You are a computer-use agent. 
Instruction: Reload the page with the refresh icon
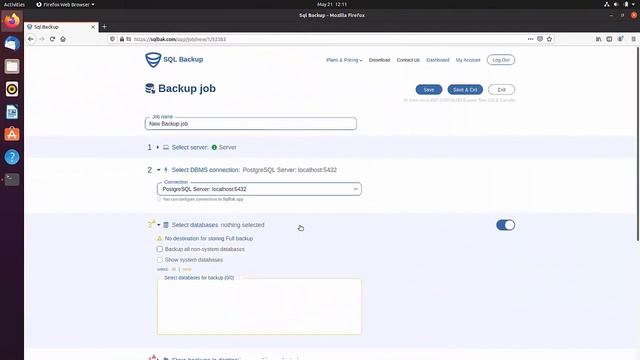point(52,39)
